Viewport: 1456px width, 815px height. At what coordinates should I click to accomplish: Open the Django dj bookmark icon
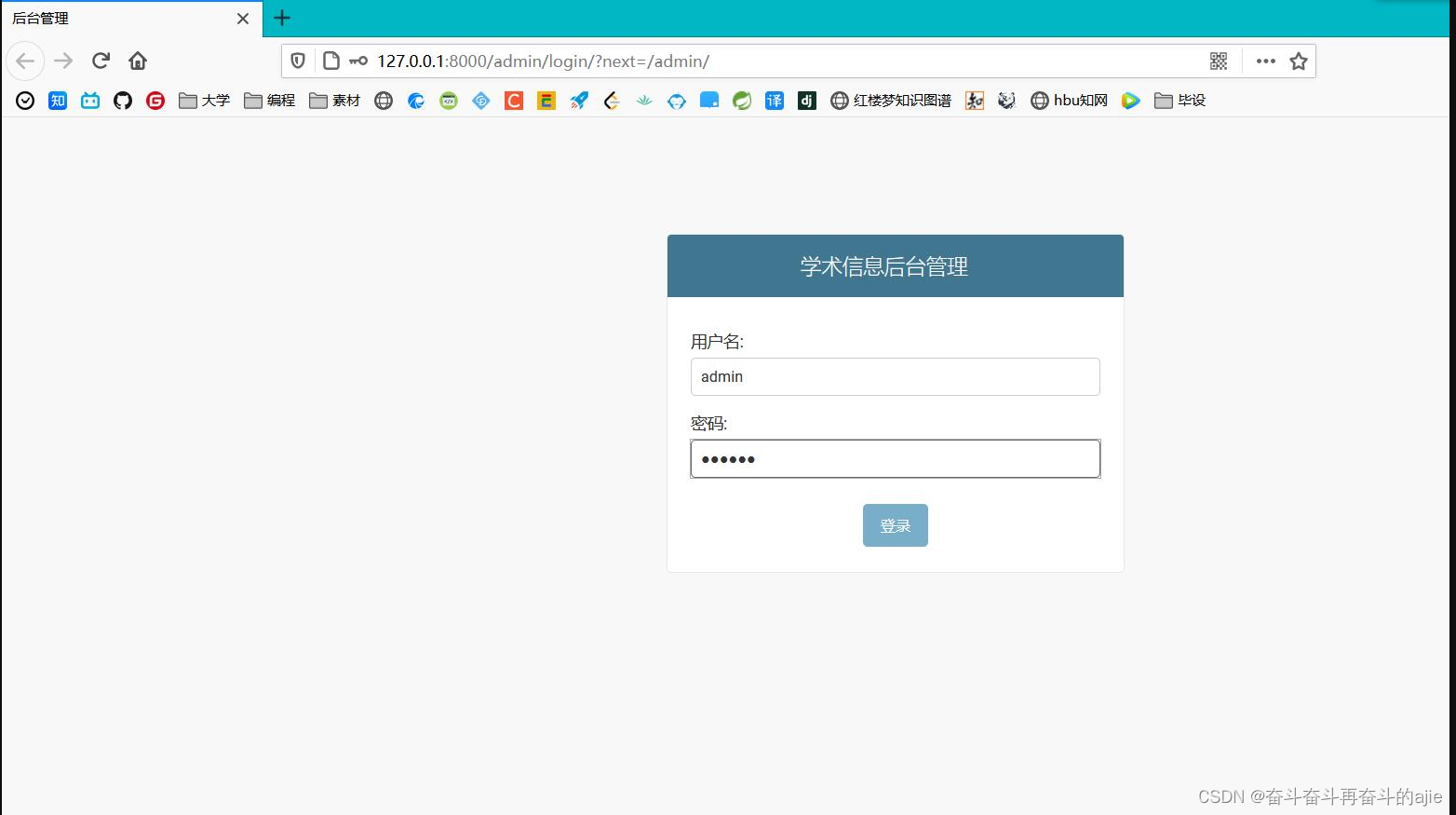(x=807, y=101)
